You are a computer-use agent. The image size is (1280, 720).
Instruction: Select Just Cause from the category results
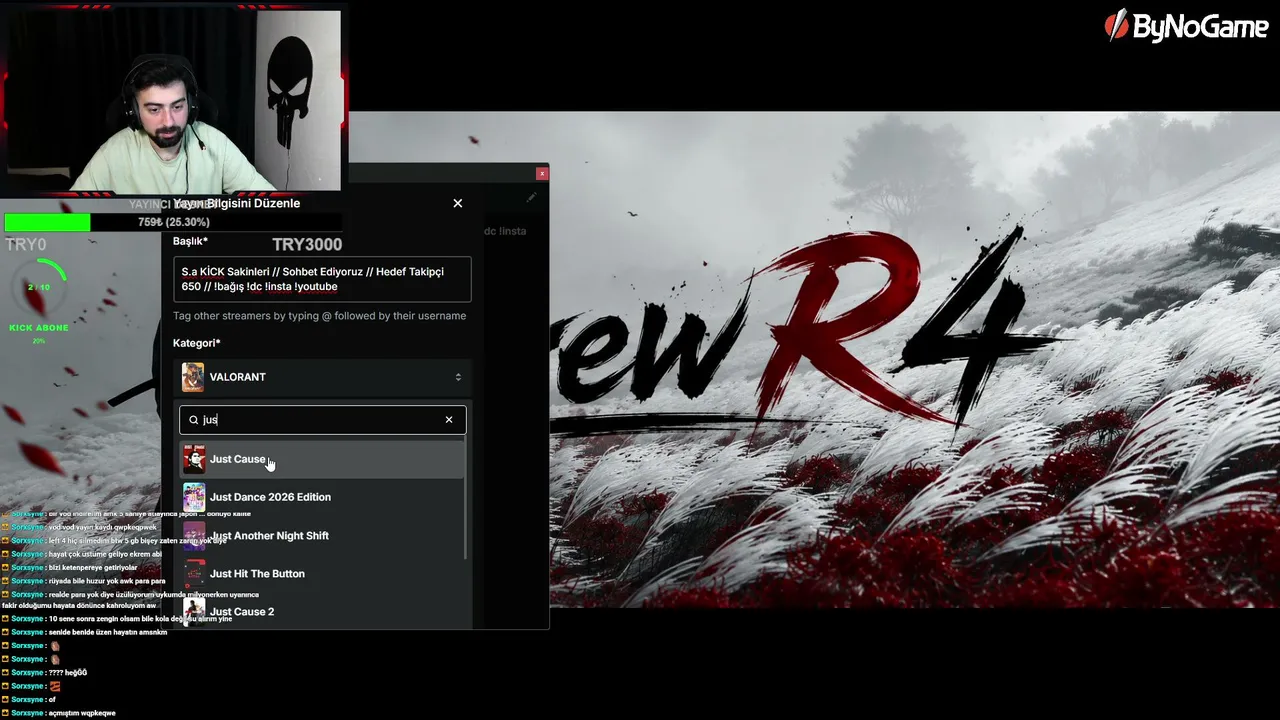(322, 459)
